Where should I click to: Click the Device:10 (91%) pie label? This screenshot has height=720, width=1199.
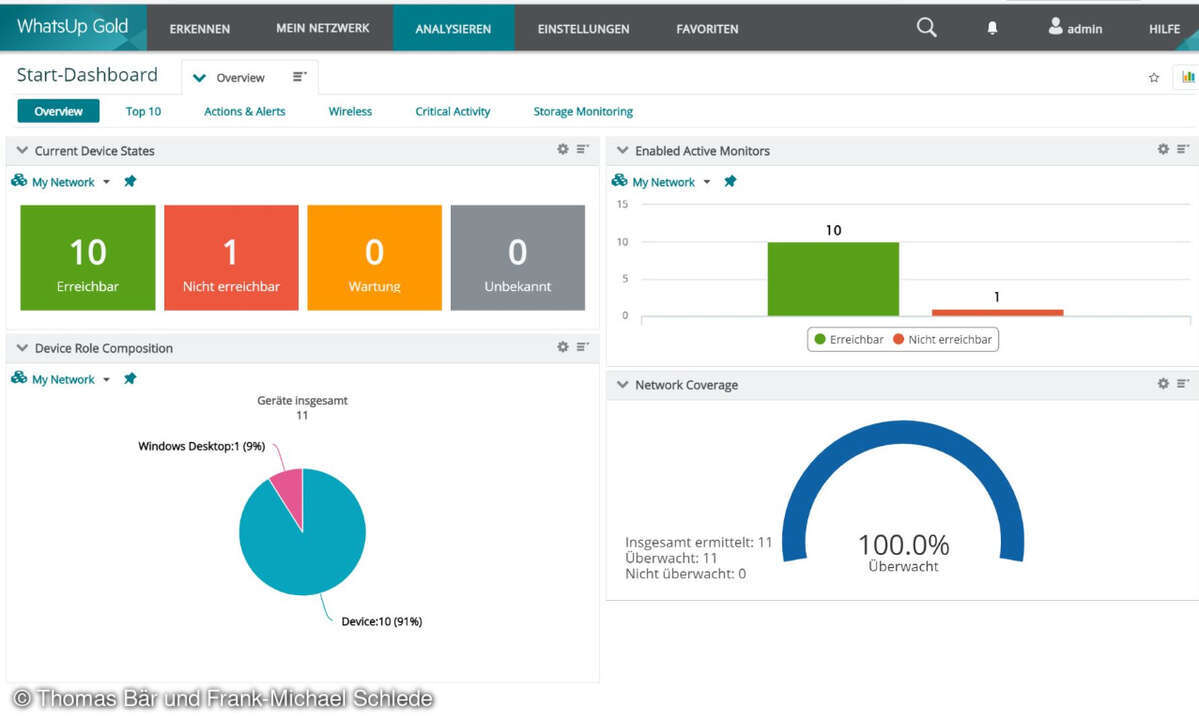(x=382, y=621)
